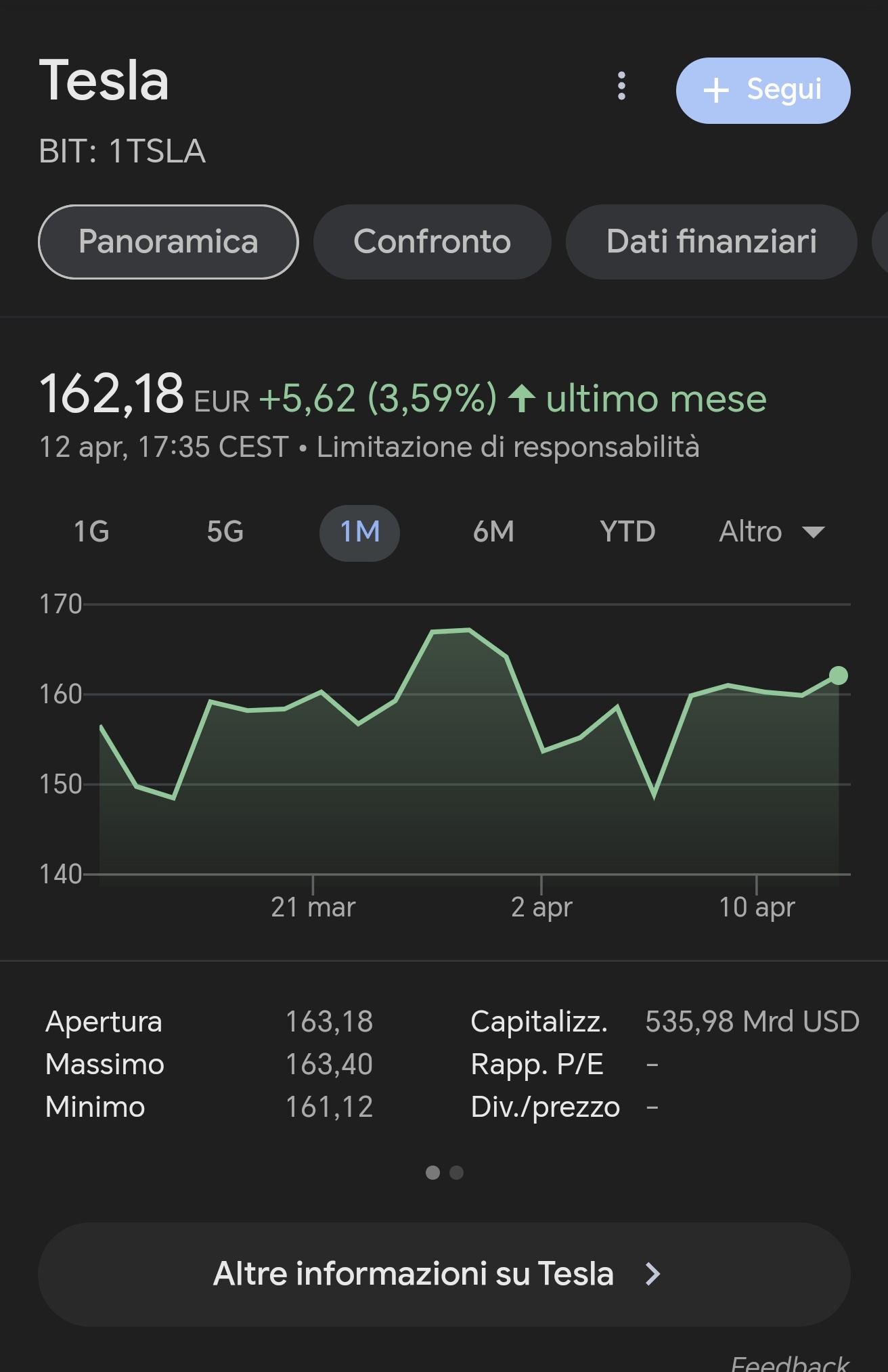Click the Feedback link
The image size is (888, 1372).
click(790, 1363)
